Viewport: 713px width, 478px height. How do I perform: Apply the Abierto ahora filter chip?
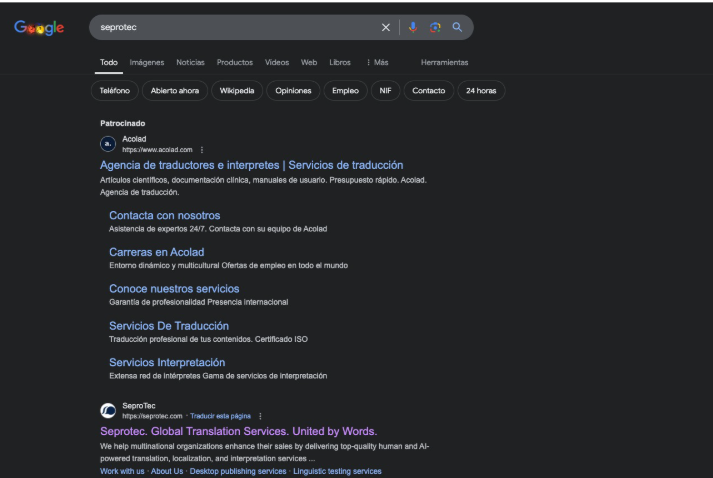pos(175,91)
